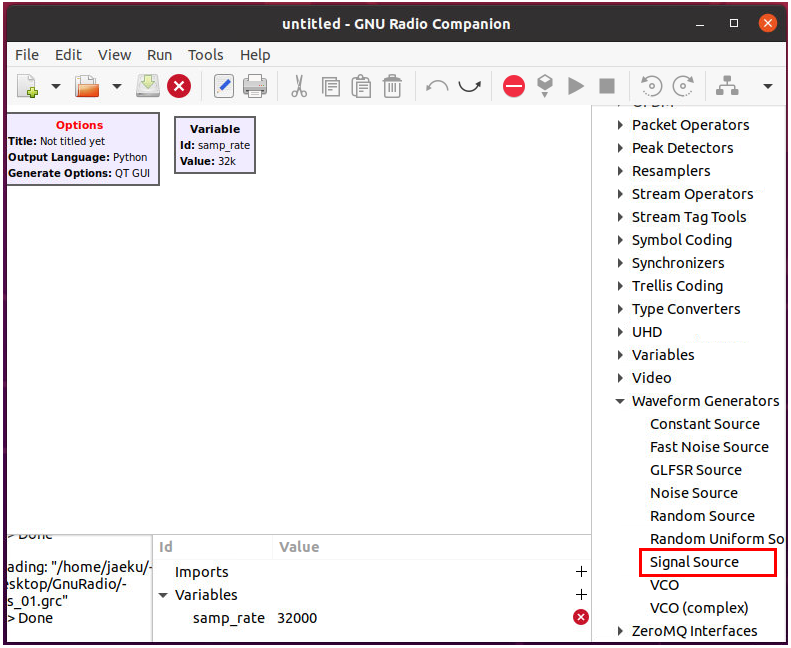
Task: Collapse the Variables section in editor
Action: pos(163,596)
